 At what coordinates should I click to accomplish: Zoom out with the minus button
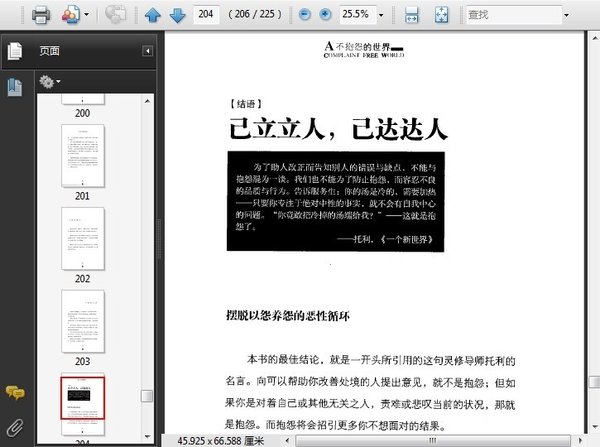click(x=305, y=15)
